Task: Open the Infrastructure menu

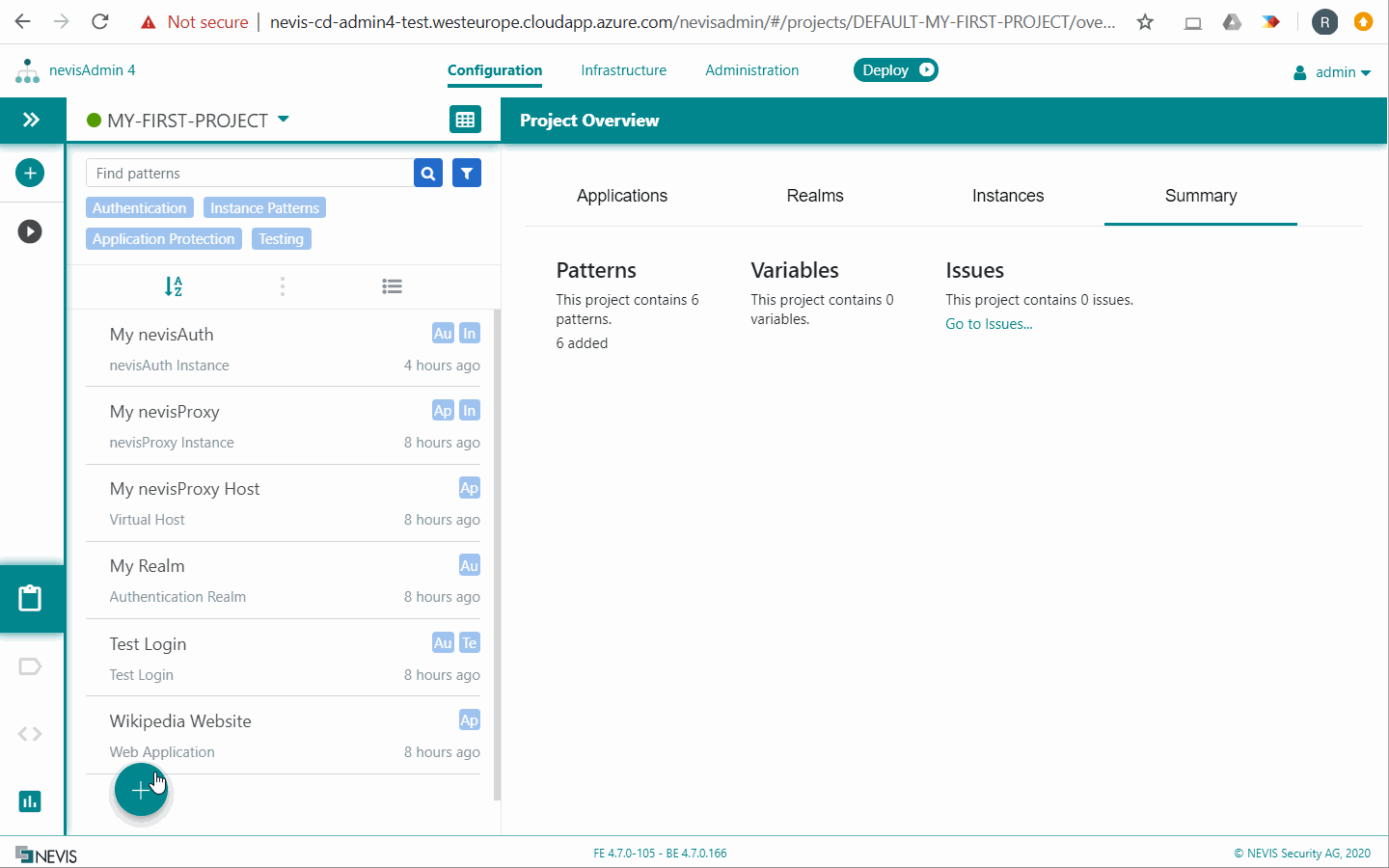Action: click(x=624, y=70)
